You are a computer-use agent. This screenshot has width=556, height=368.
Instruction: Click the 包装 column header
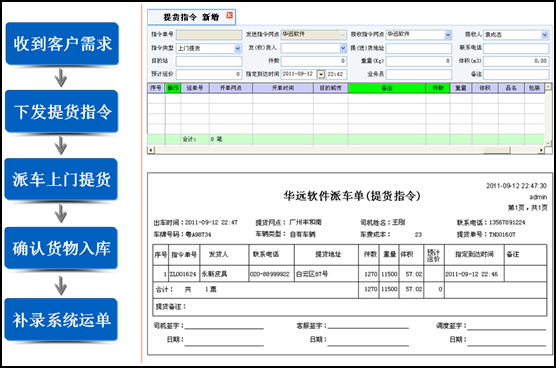tap(534, 88)
